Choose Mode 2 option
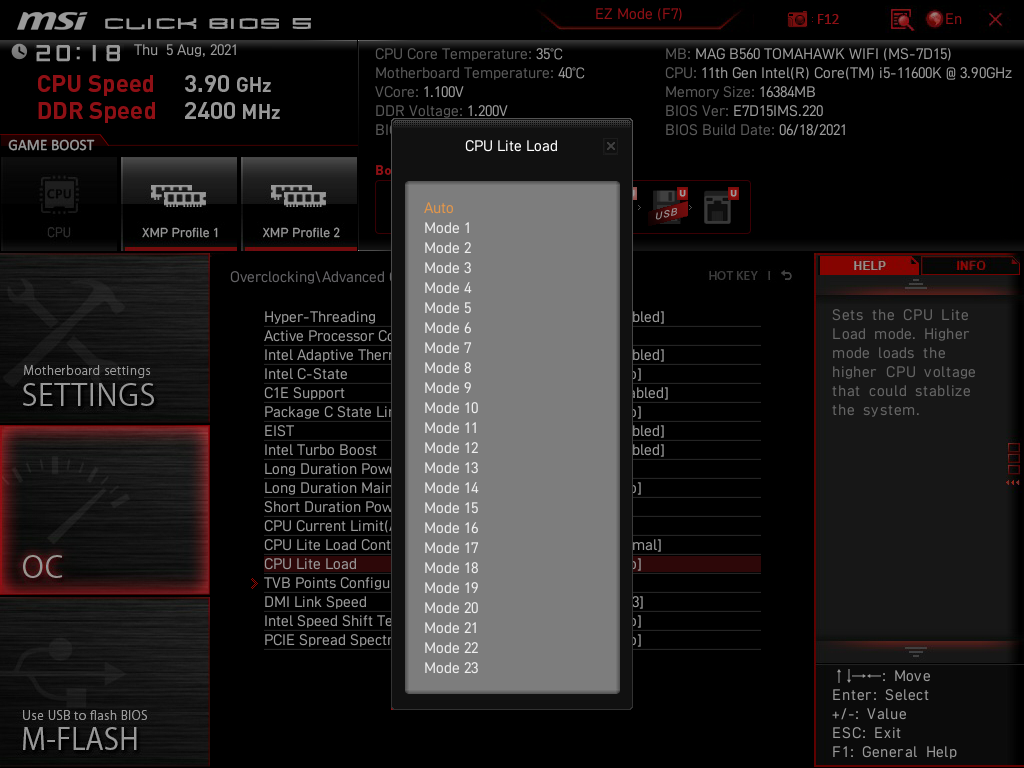The height and width of the screenshot is (768, 1024). [x=447, y=248]
